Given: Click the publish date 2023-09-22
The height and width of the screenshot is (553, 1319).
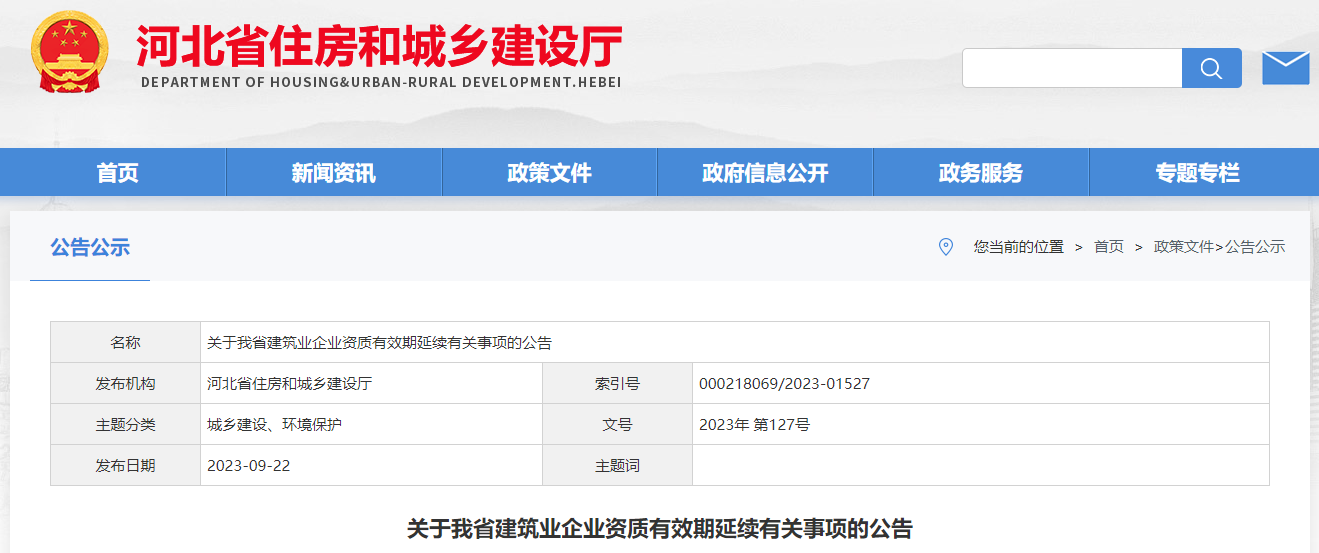Looking at the screenshot, I should (x=248, y=466).
